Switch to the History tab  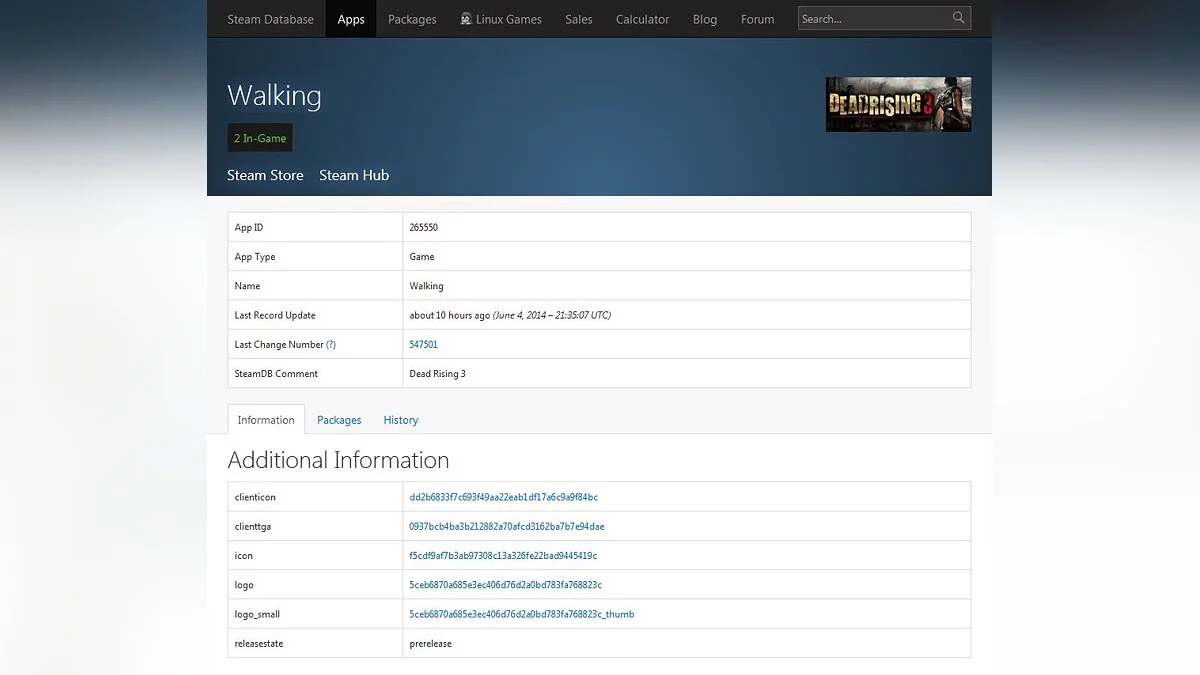coord(401,420)
